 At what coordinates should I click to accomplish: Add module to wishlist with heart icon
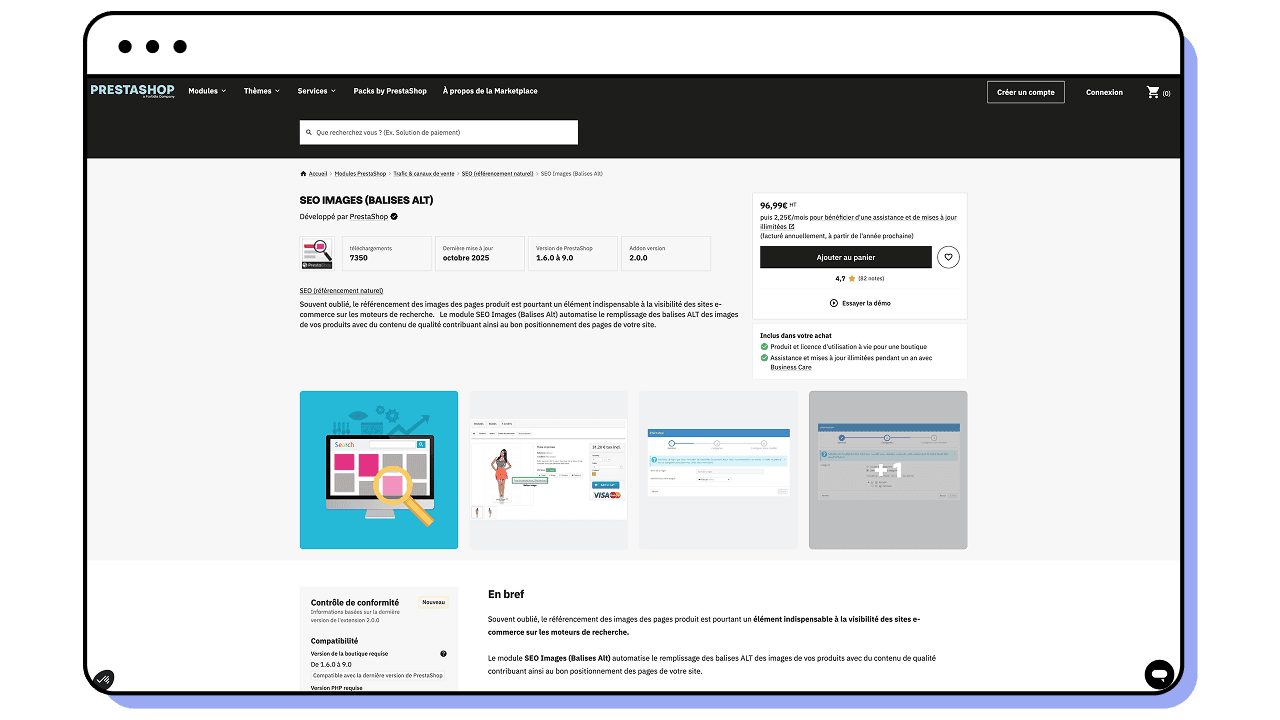[948, 257]
